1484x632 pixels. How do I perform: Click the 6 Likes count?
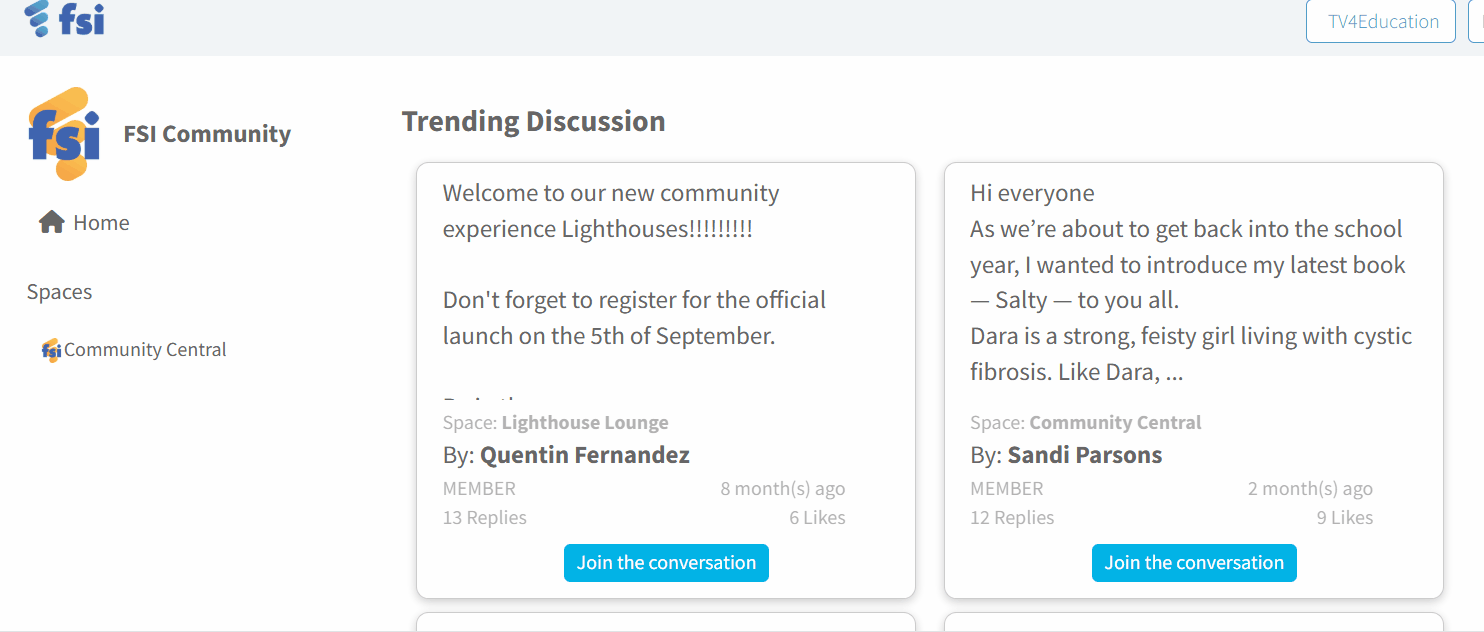tap(817, 518)
